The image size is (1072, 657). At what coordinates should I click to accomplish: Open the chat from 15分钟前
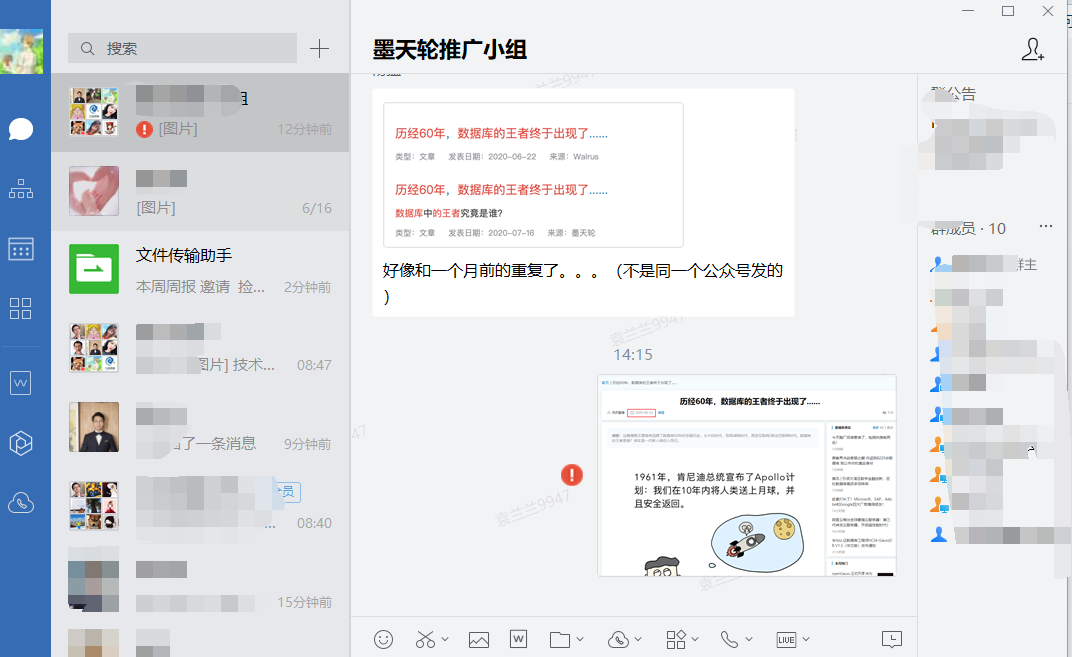(x=200, y=585)
